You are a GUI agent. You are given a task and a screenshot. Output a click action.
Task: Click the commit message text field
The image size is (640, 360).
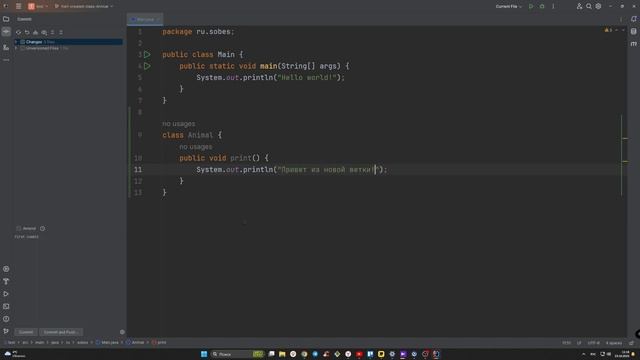pos(69,280)
